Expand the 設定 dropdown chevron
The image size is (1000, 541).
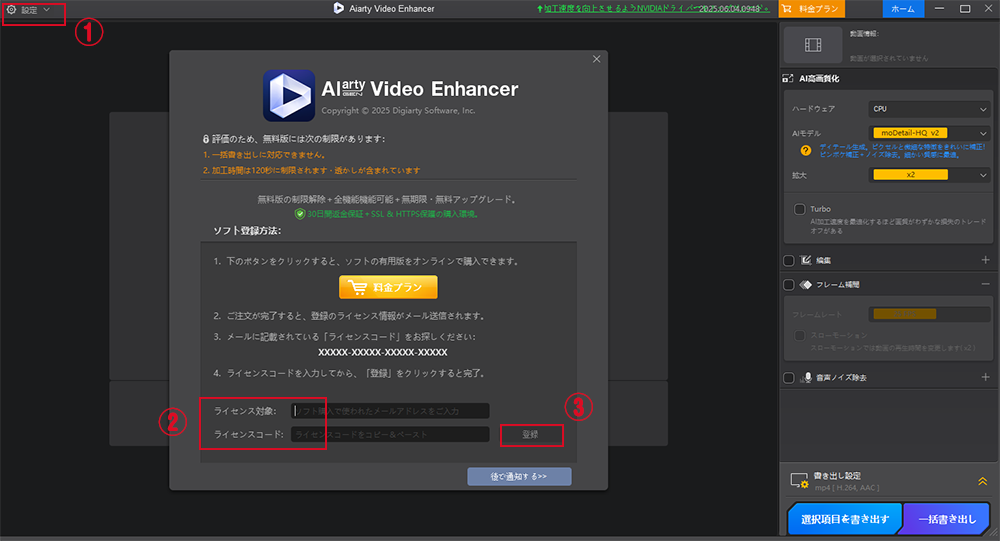47,10
